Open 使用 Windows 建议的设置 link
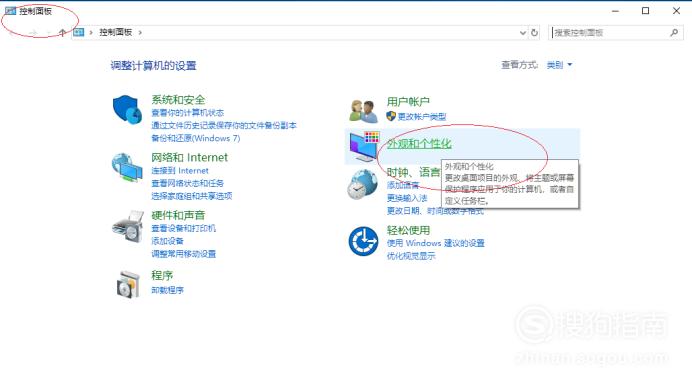 point(436,243)
